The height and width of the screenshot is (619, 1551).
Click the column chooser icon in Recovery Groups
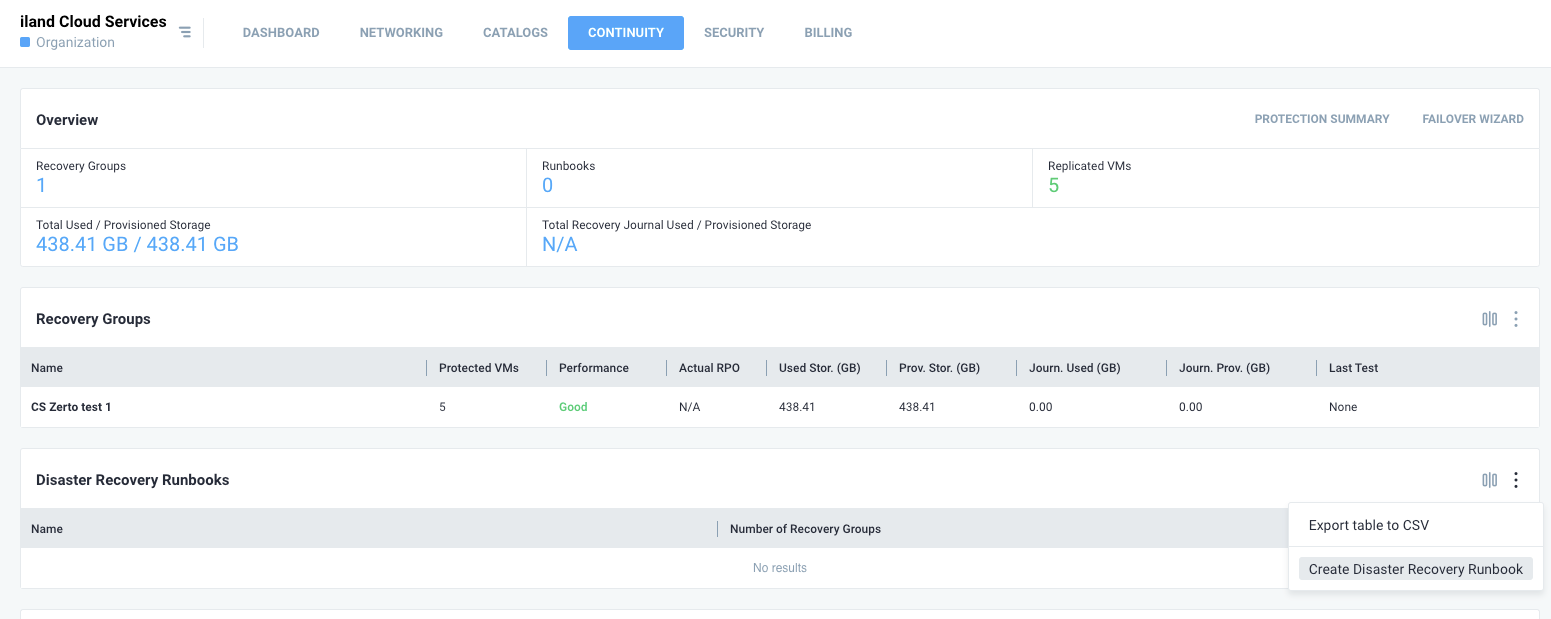1489,319
